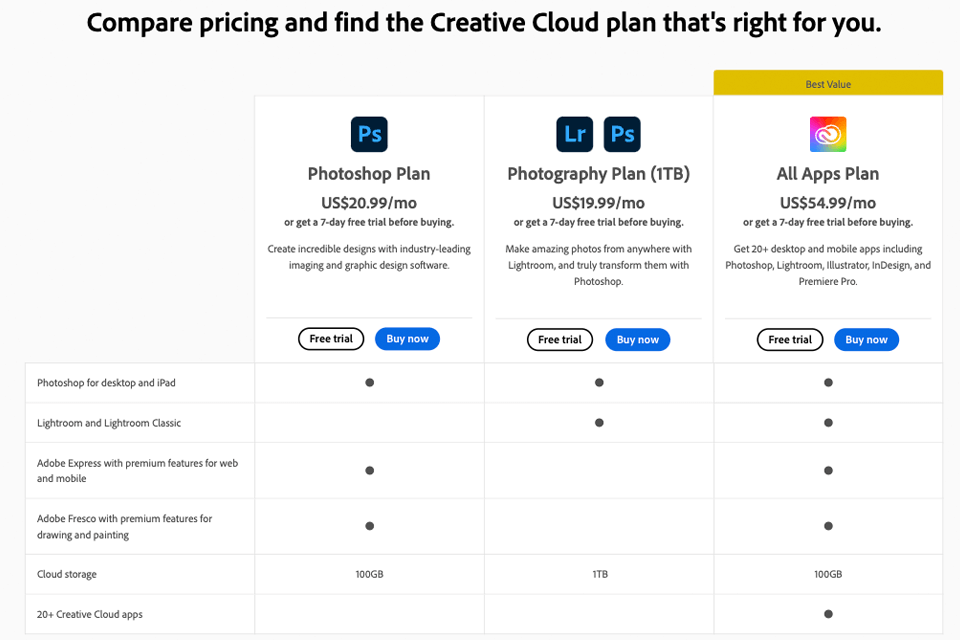The width and height of the screenshot is (960, 640).
Task: Click the Photoshop Plan title
Action: point(369,174)
